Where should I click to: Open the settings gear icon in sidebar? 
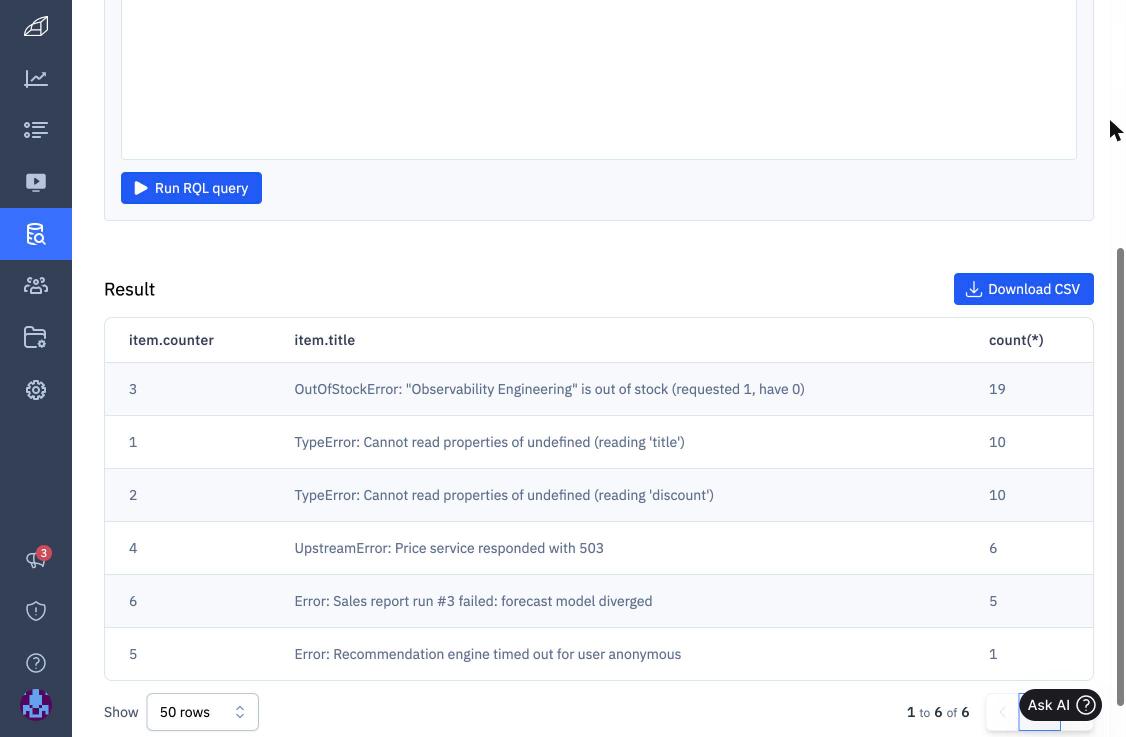(x=36, y=390)
